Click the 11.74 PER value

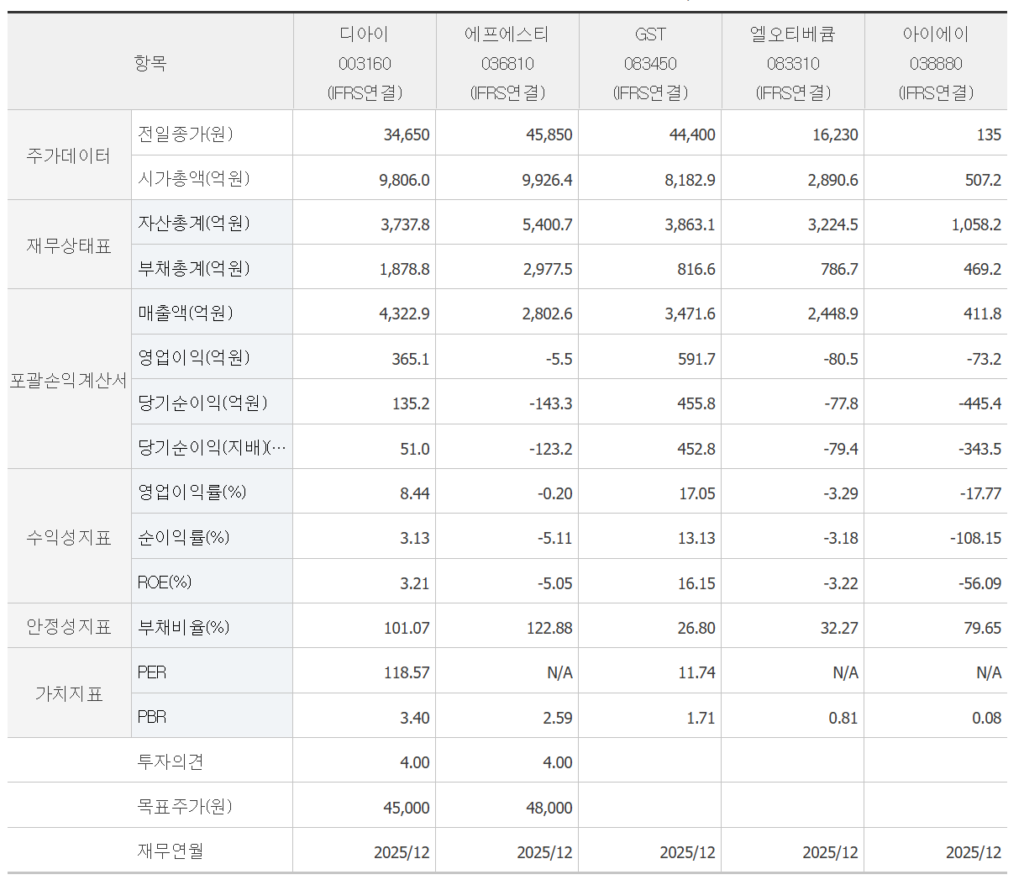tap(697, 673)
